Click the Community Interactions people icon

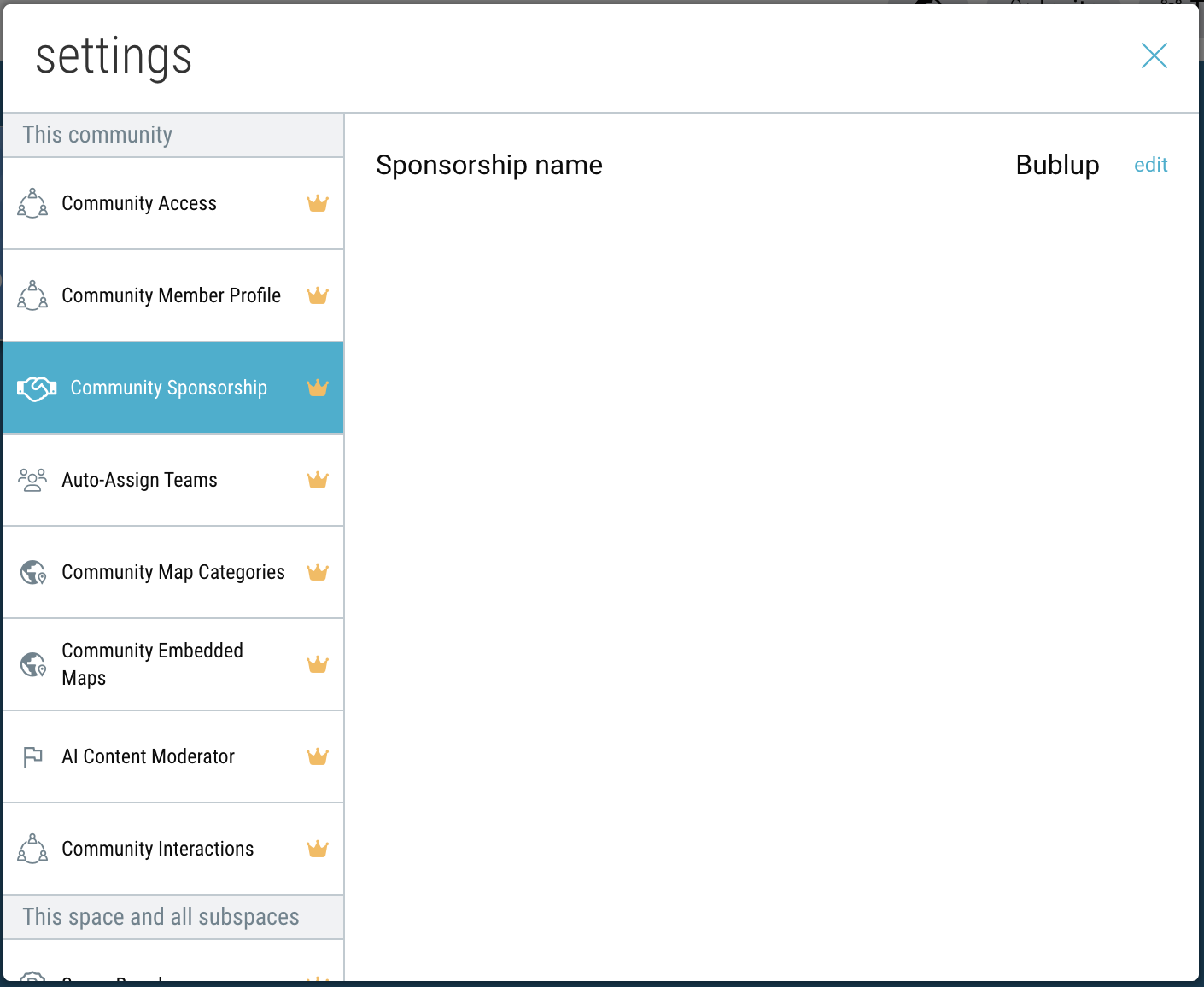(x=32, y=849)
